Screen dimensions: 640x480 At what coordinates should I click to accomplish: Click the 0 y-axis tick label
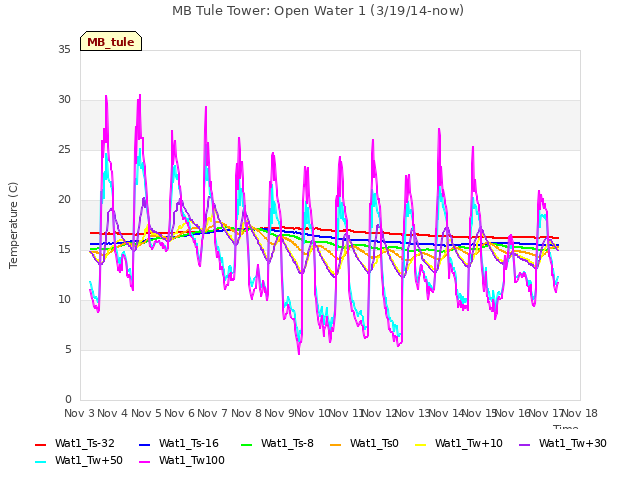coord(68,400)
